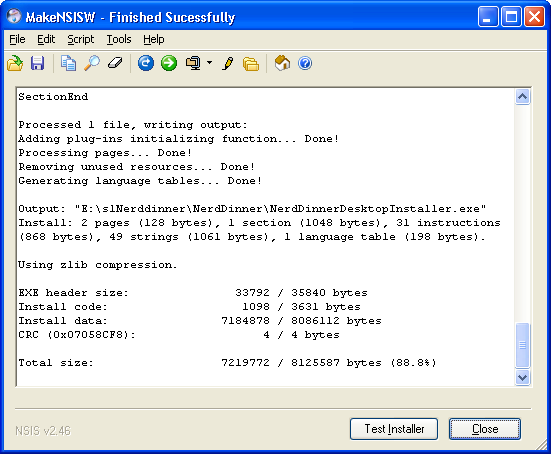The image size is (551, 454).
Task: Expand the compressor dropdown arrow
Action: coord(209,63)
